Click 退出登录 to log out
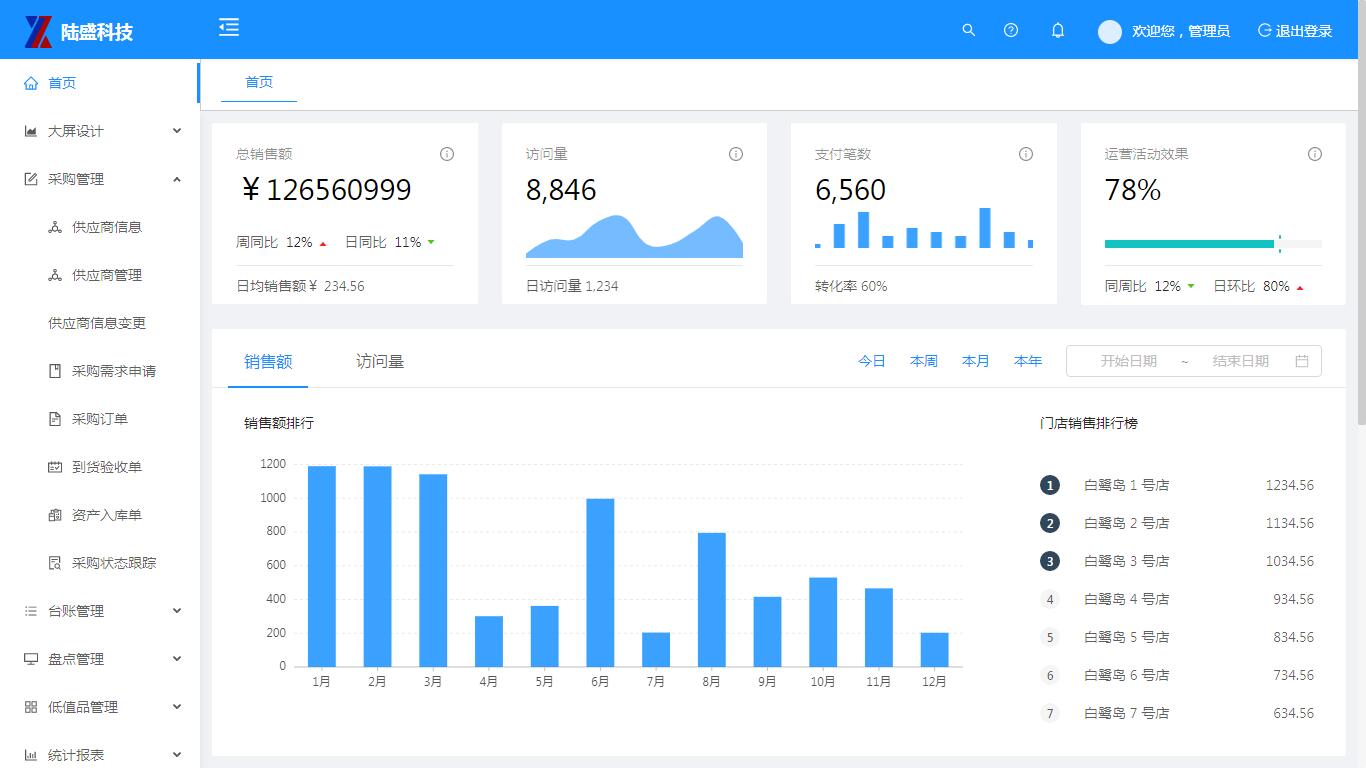The image size is (1366, 768). [1295, 31]
